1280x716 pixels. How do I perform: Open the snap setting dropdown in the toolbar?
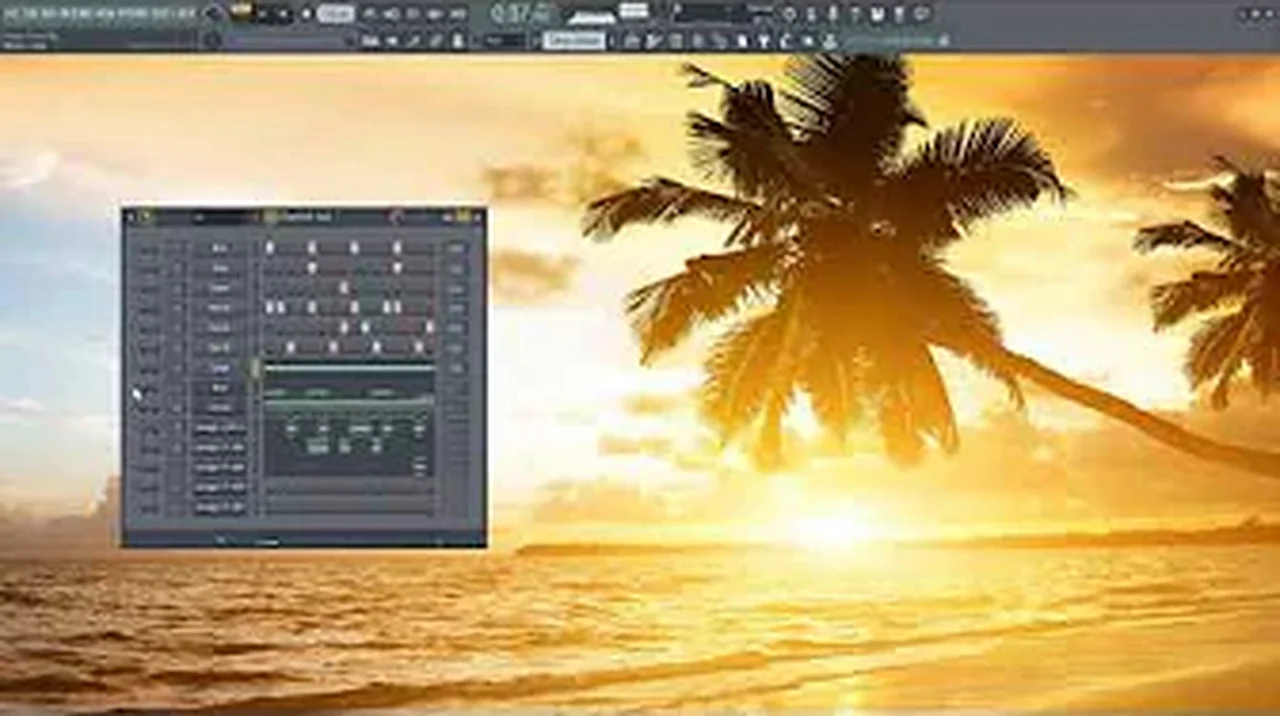tap(505, 41)
